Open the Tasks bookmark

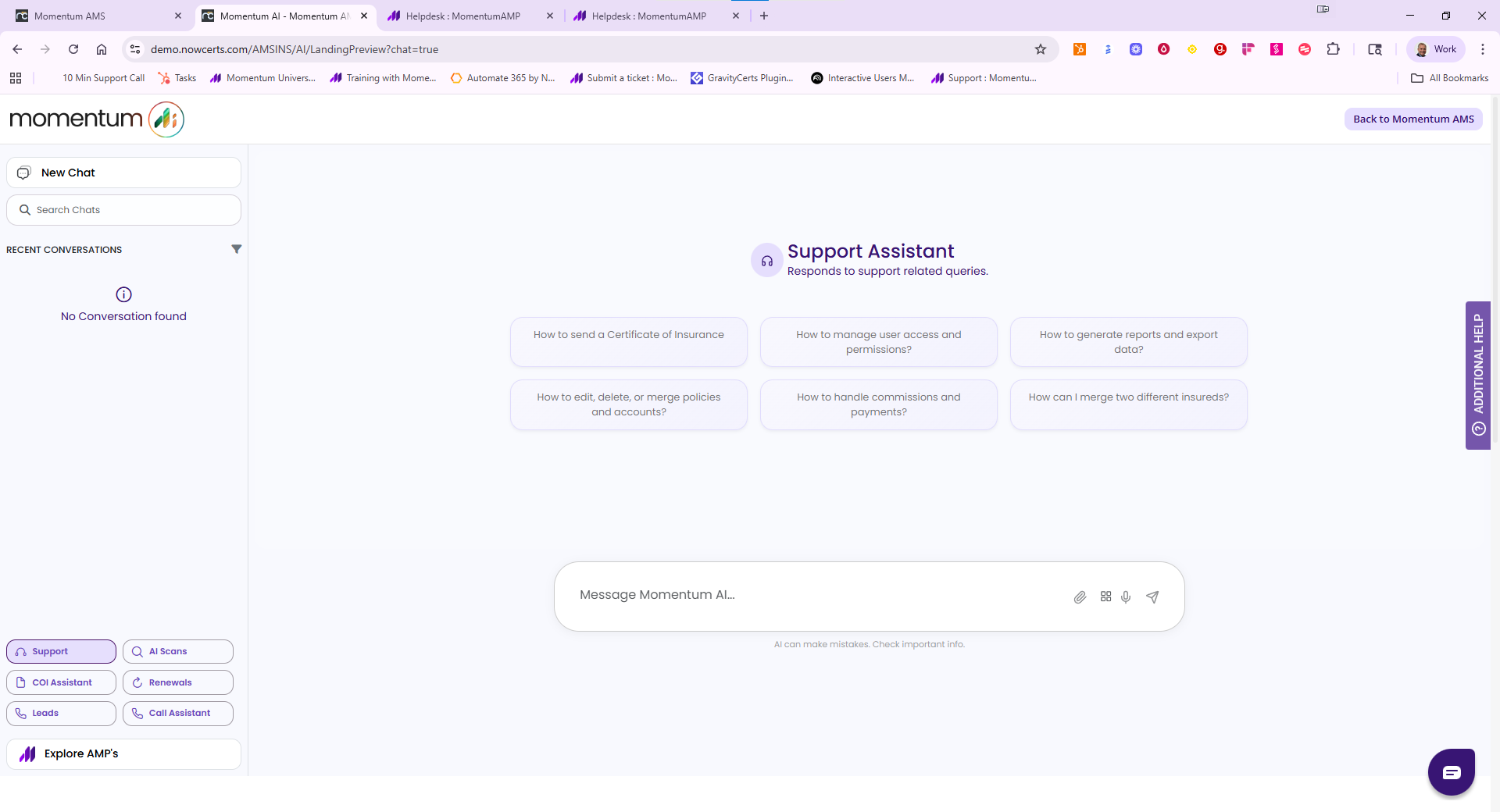[x=177, y=78]
